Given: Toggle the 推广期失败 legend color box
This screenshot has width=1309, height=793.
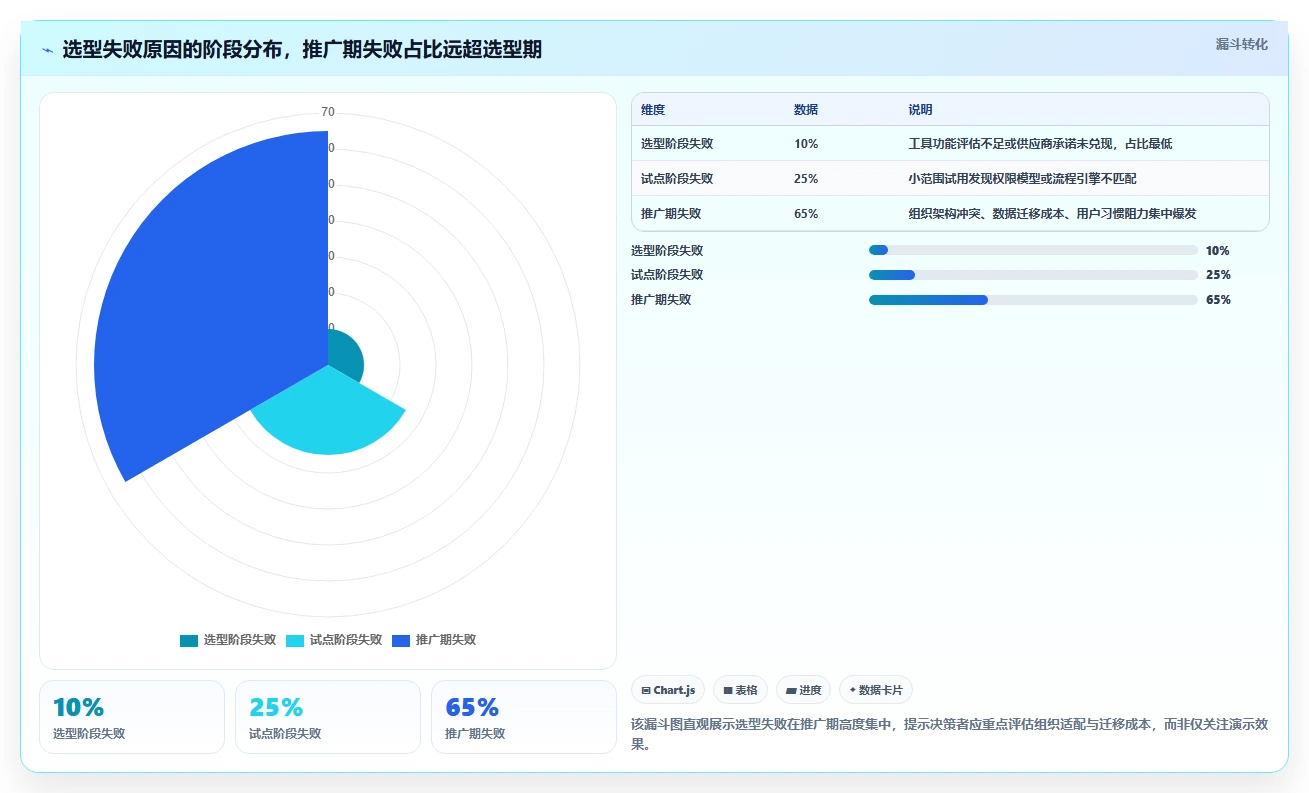Looking at the screenshot, I should point(401,640).
